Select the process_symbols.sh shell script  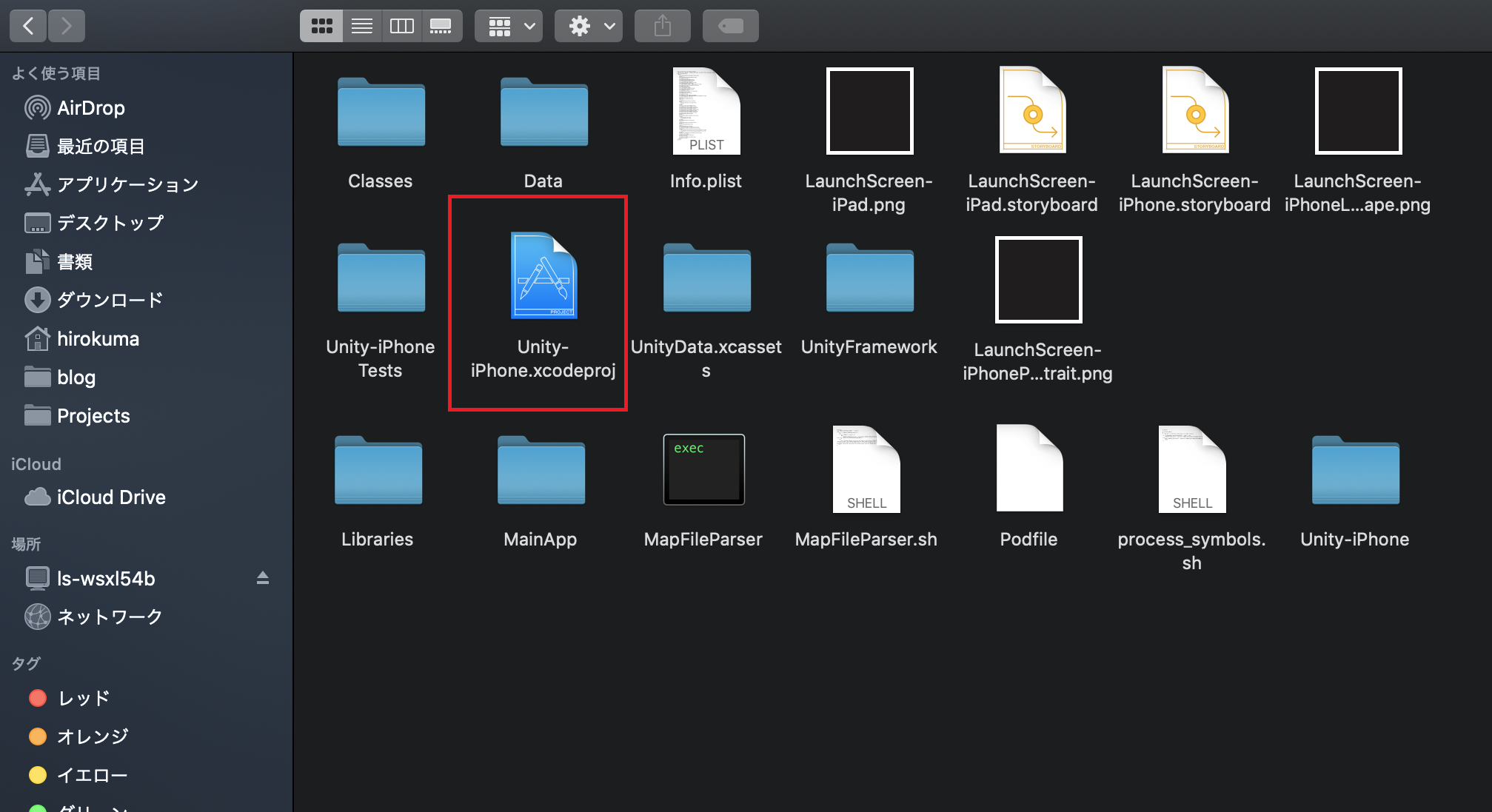[x=1191, y=469]
